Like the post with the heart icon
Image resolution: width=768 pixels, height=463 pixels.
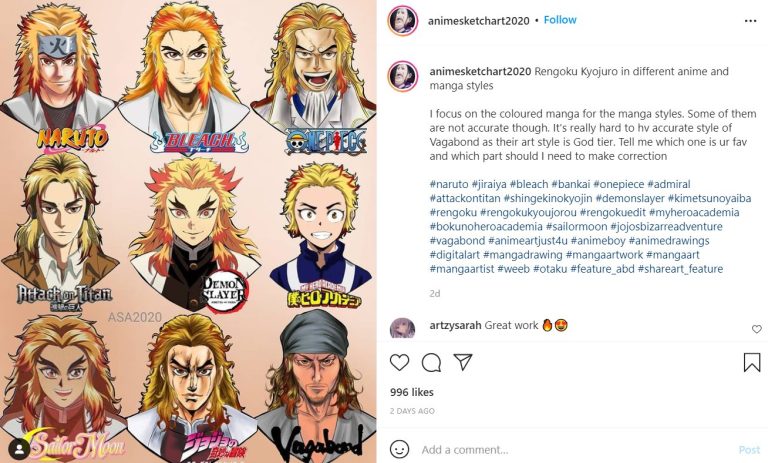click(x=399, y=363)
